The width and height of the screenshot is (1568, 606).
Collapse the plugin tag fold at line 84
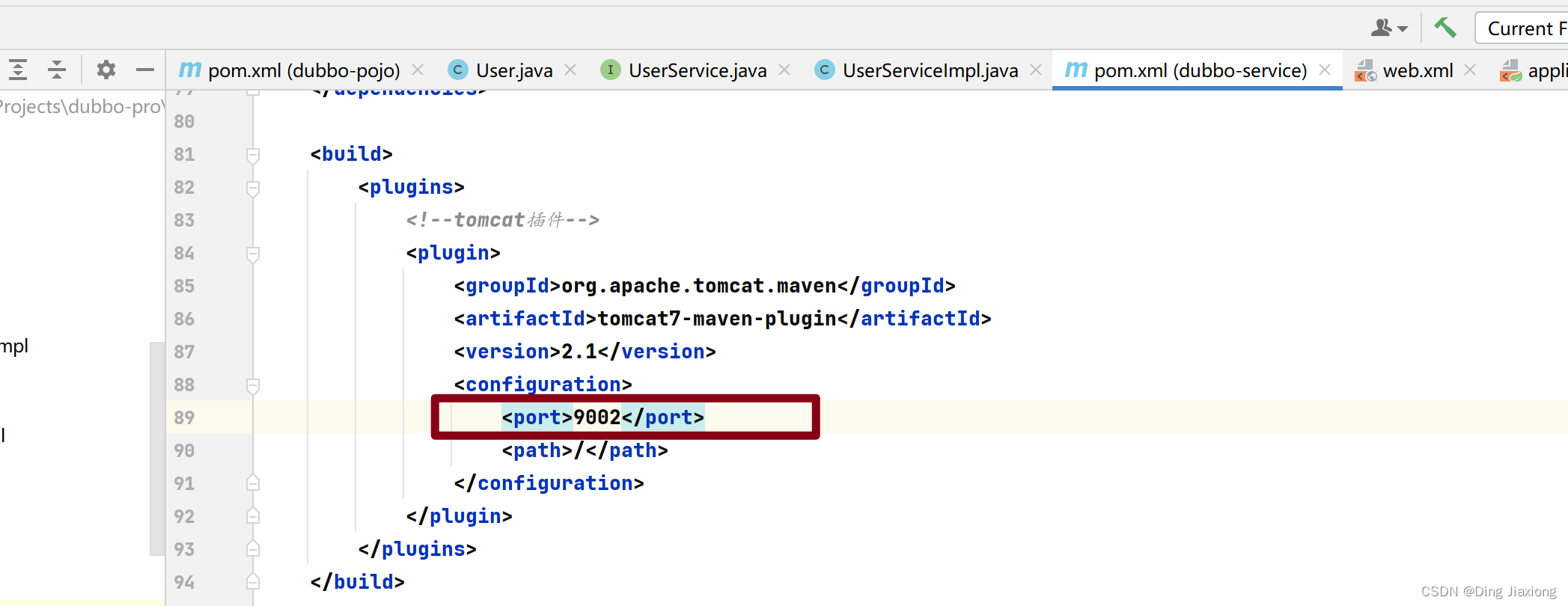pos(253,254)
